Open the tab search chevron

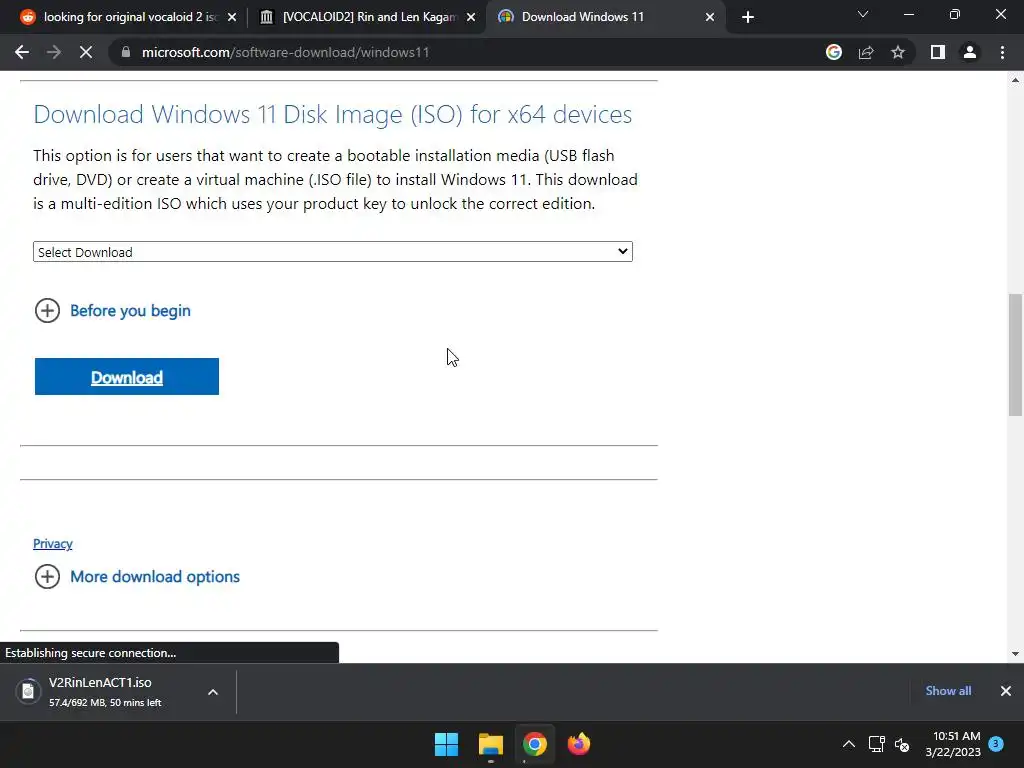click(863, 14)
